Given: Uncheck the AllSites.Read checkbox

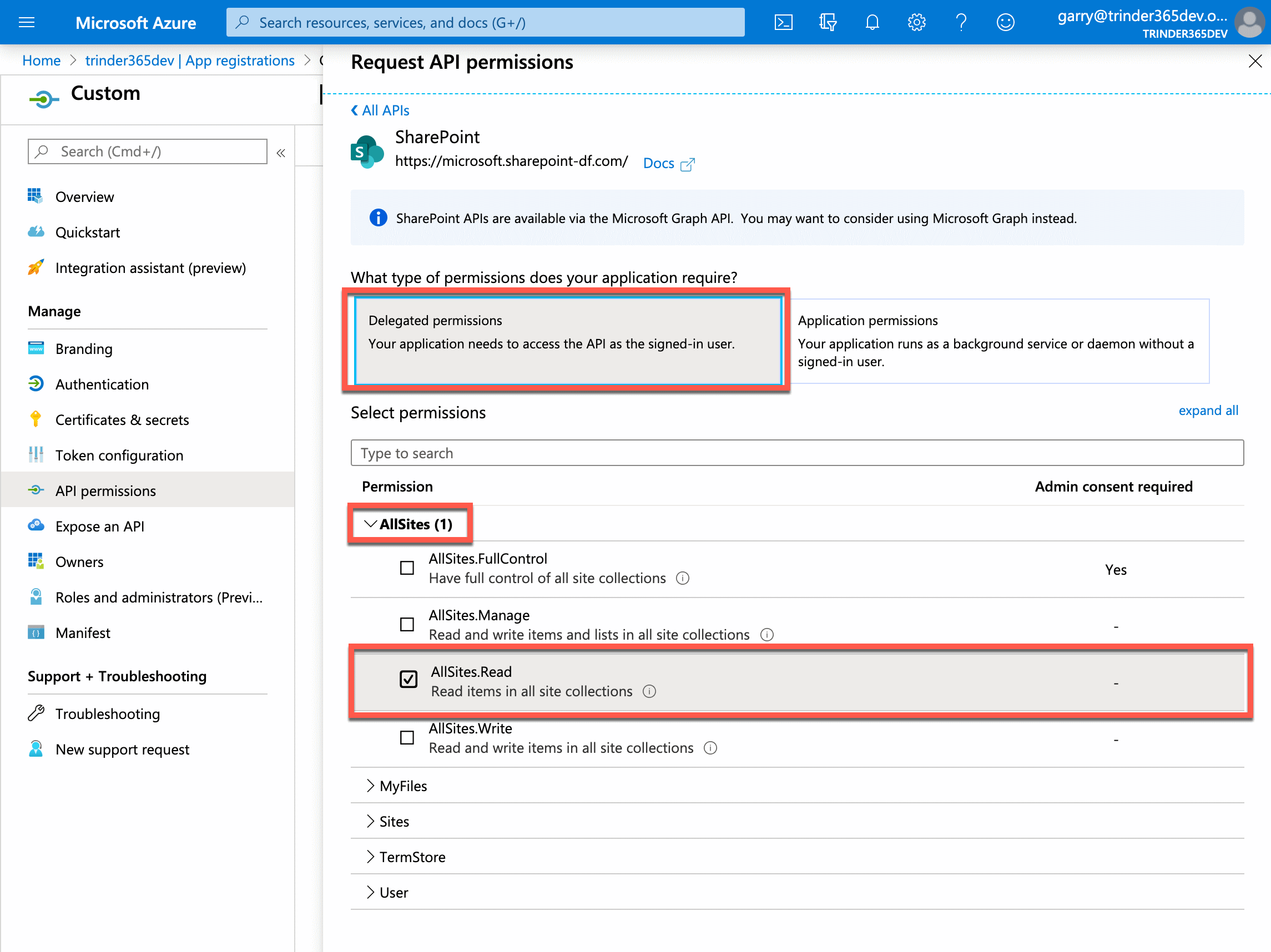Looking at the screenshot, I should pyautogui.click(x=408, y=679).
